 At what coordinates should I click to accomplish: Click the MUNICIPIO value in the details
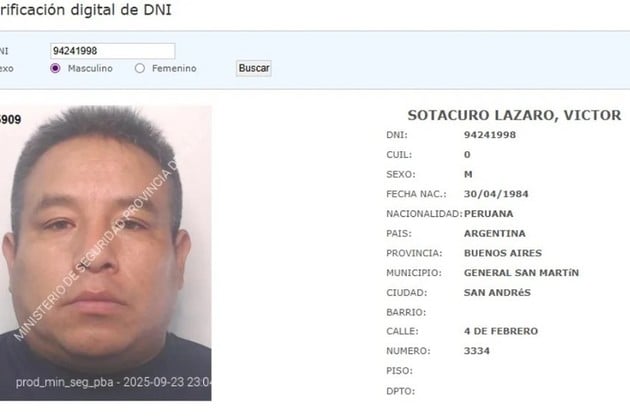tap(521, 273)
